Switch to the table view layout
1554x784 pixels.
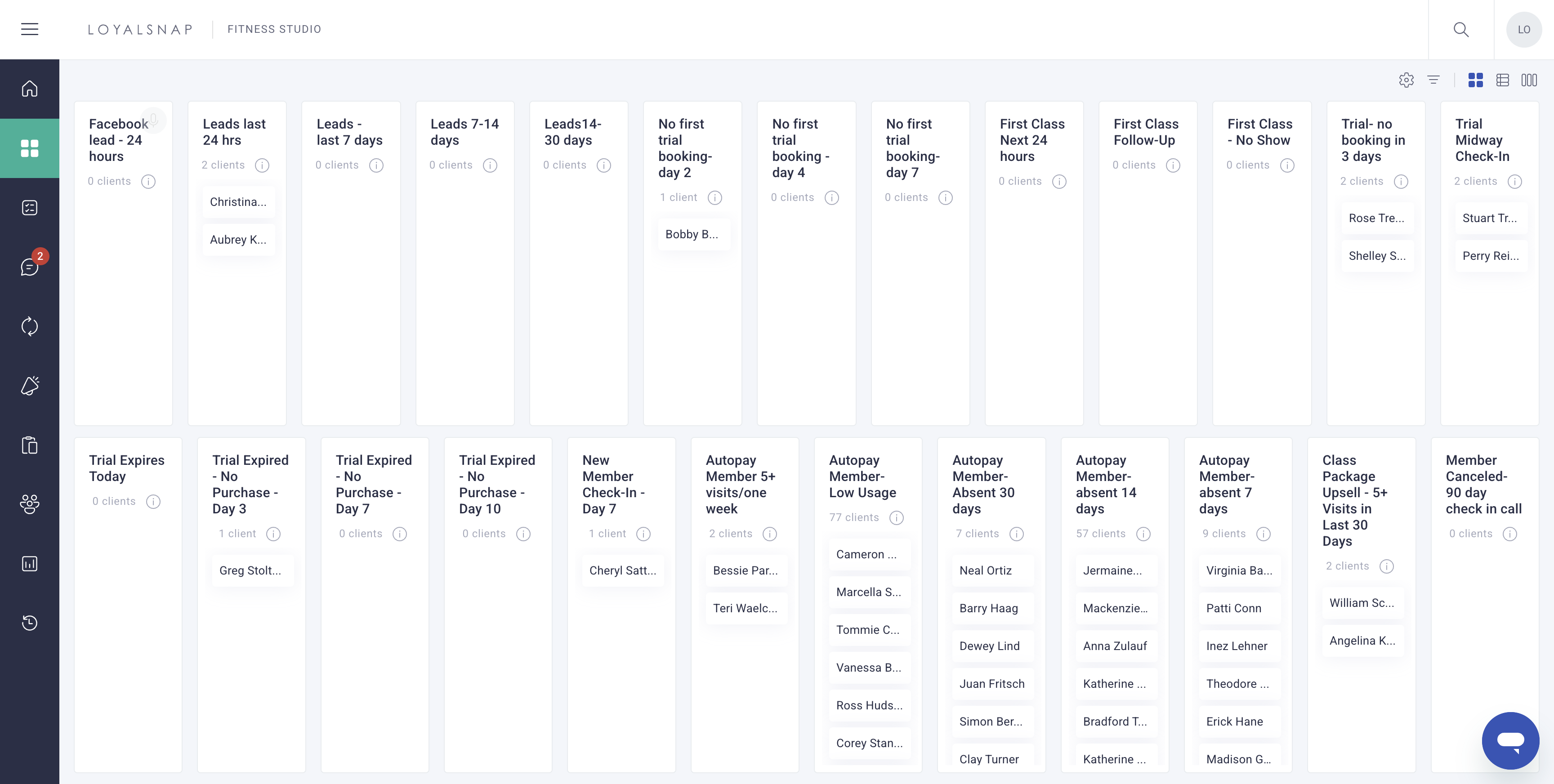pyautogui.click(x=1503, y=80)
